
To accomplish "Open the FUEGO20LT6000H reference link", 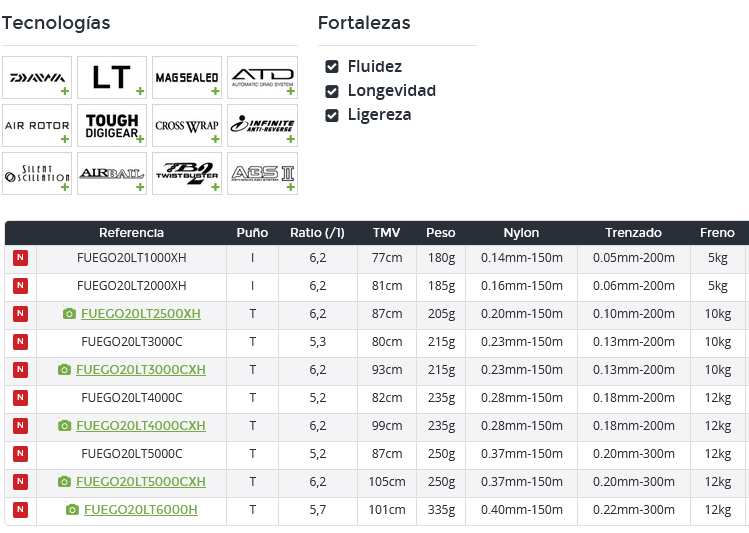I will 141,510.
